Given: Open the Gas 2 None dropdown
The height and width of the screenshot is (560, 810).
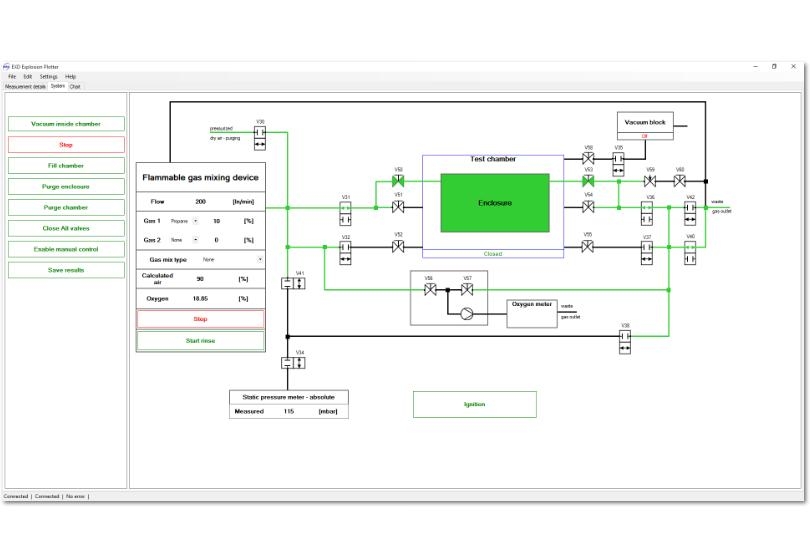Looking at the screenshot, I should (x=195, y=240).
